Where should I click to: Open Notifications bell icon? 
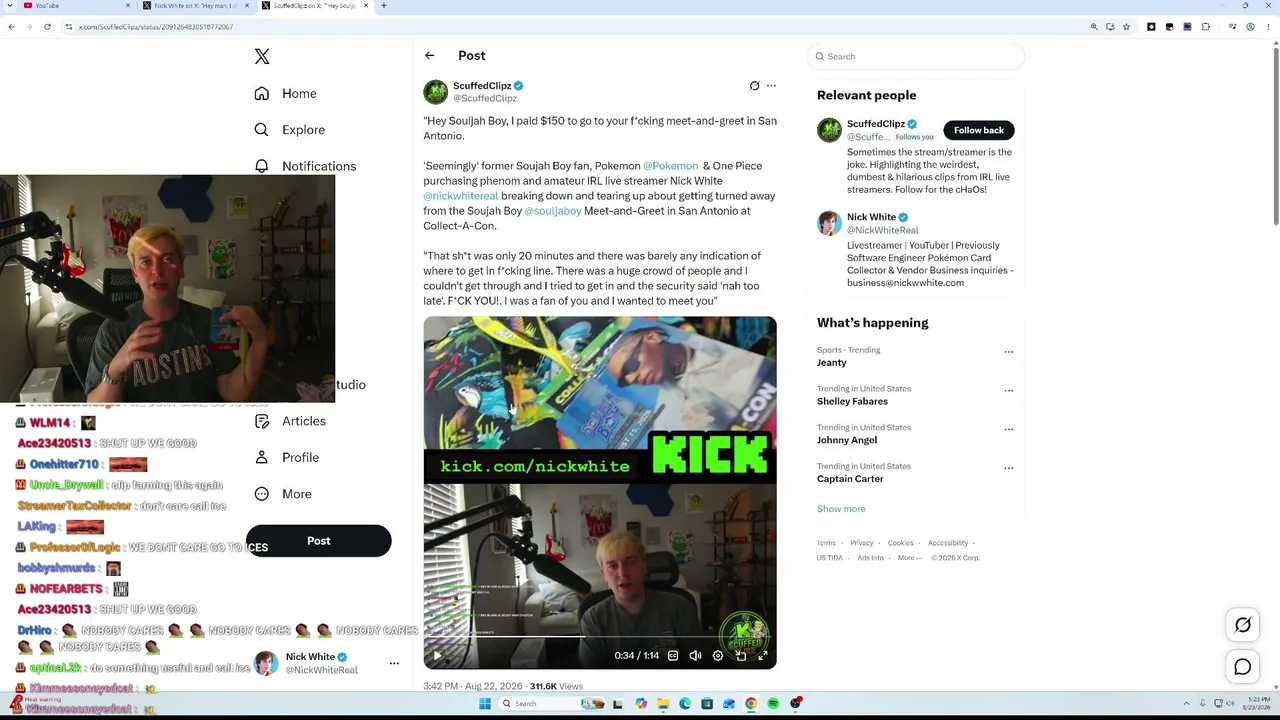coord(262,166)
